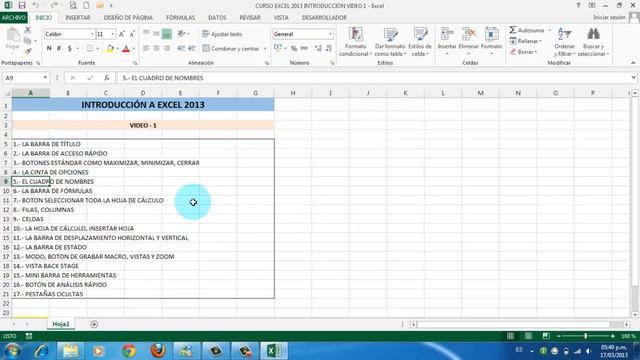Click the Format Painter brush icon
The image size is (640, 360).
(28, 51)
